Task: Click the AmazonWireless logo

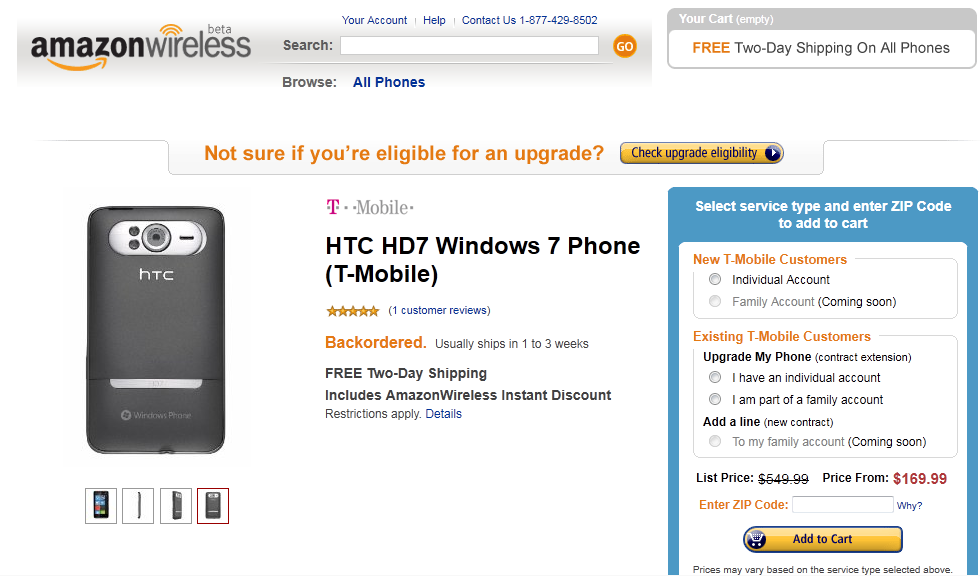Action: click(x=140, y=47)
